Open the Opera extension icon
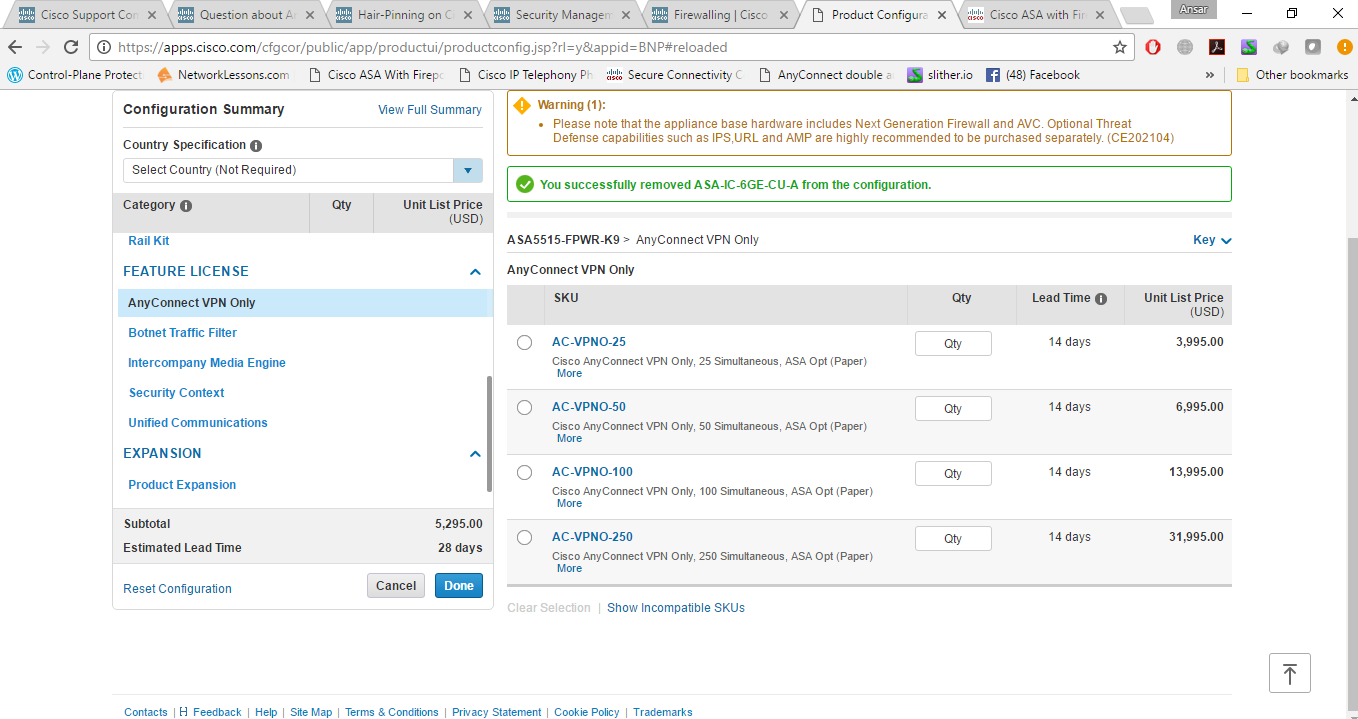This screenshot has width=1358, height=719. tap(1153, 47)
